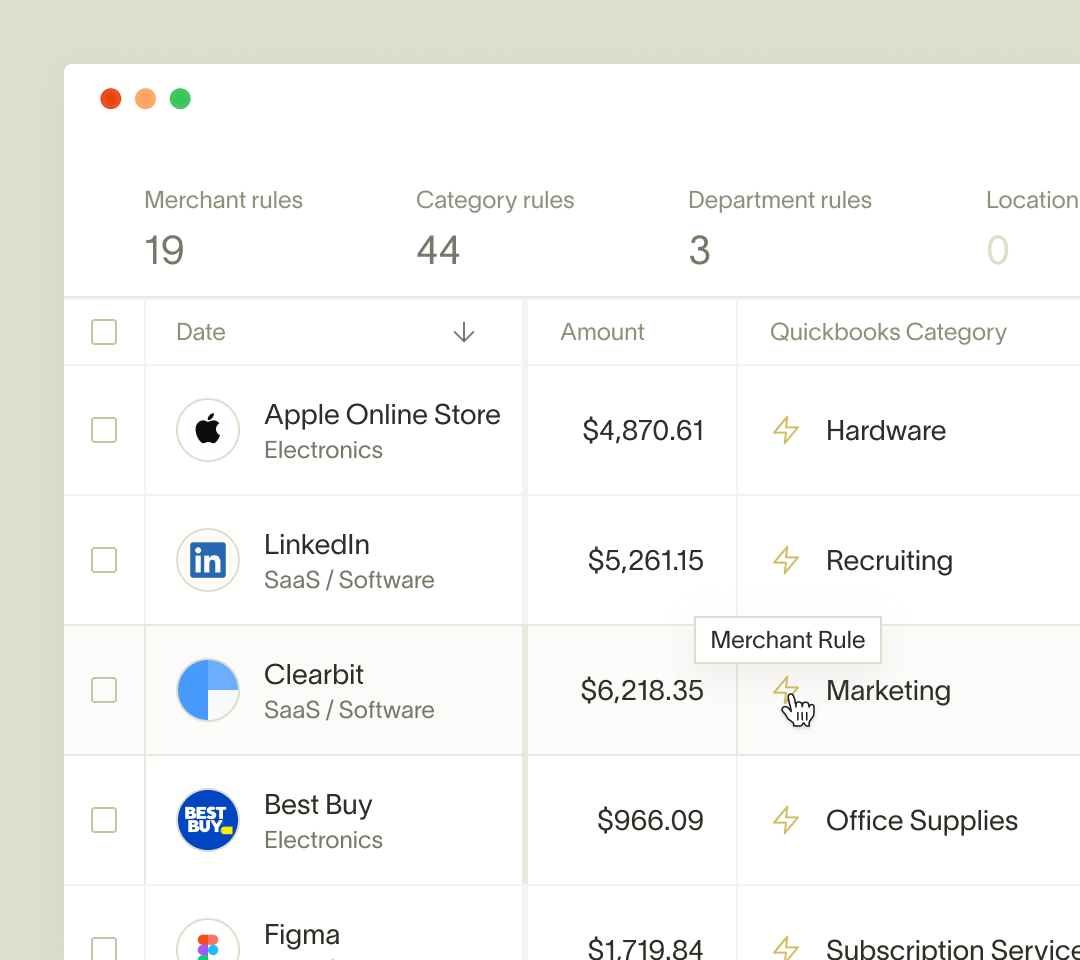Screen dimensions: 1080x960
Task: Click the Office Supplies category value
Action: coord(922,821)
